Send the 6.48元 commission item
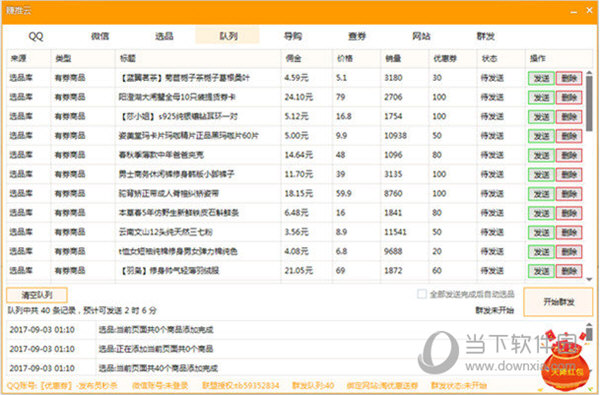Image resolution: width=600 pixels, height=395 pixels. [541, 213]
